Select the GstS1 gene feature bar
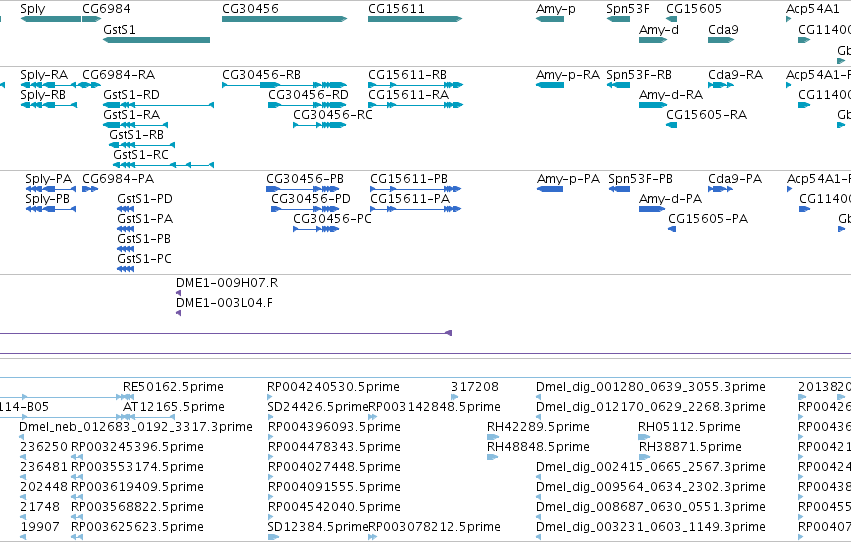The height and width of the screenshot is (542, 851). [x=156, y=40]
